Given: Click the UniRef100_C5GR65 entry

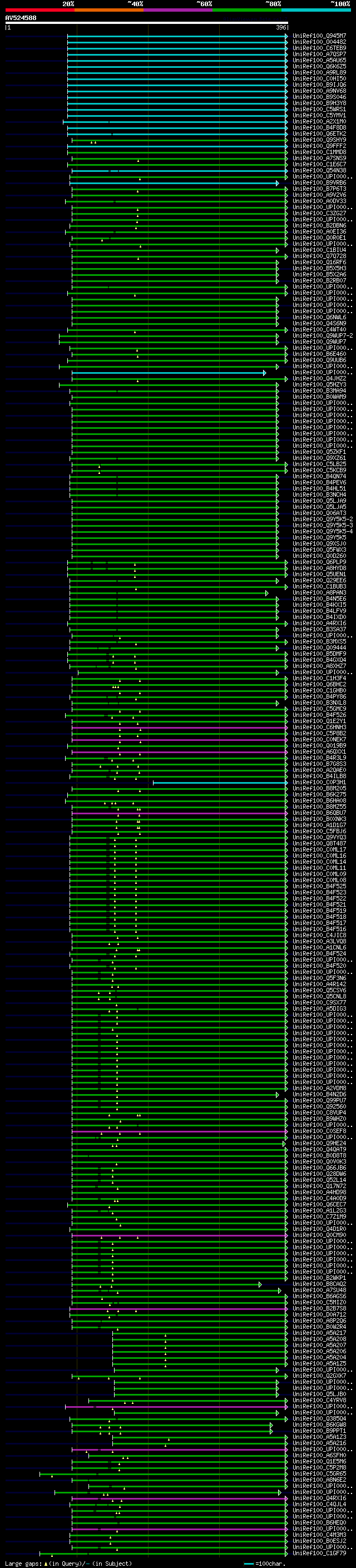Looking at the screenshot, I should 319,1473.
